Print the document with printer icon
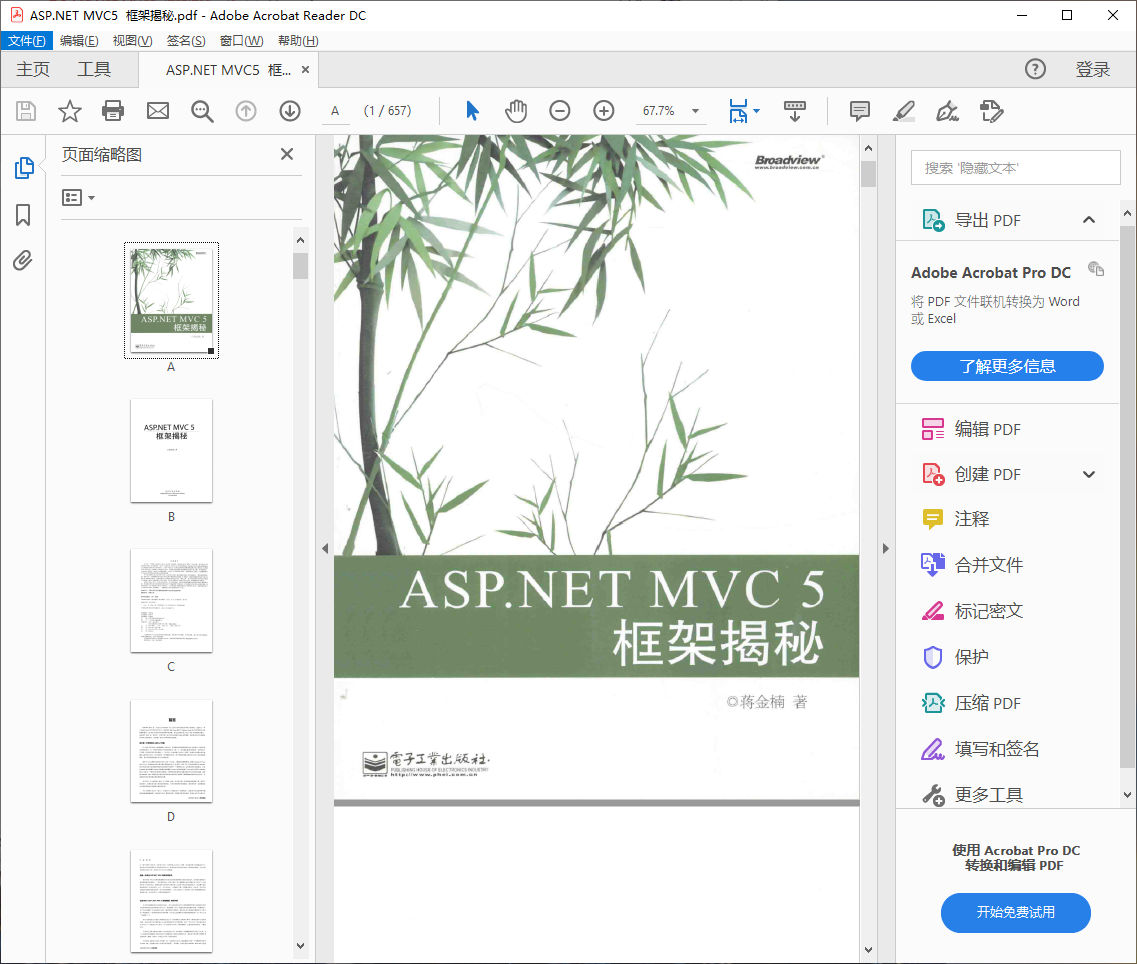The height and width of the screenshot is (964, 1137). tap(113, 111)
